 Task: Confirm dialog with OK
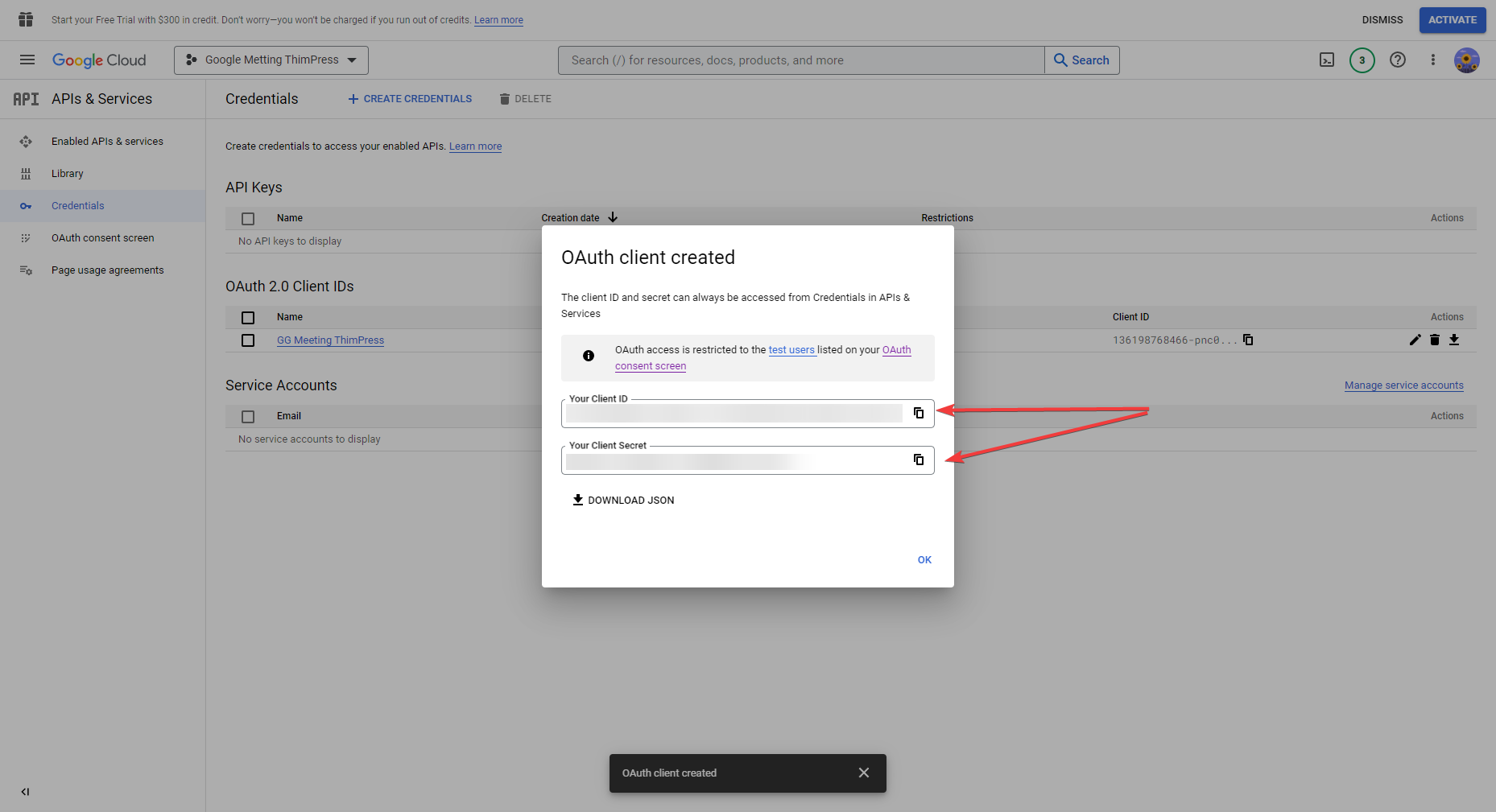pyautogui.click(x=924, y=560)
